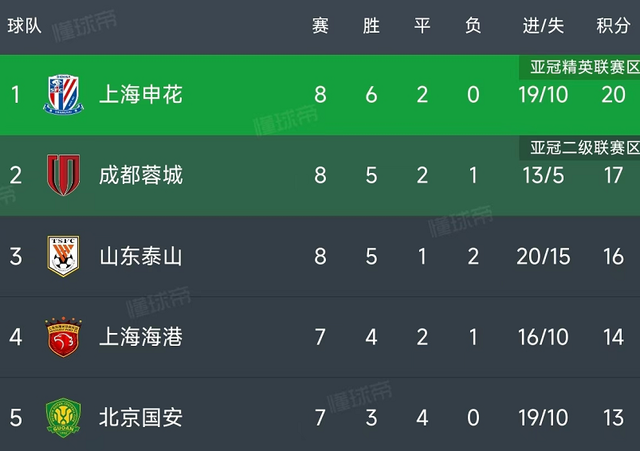The width and height of the screenshot is (640, 451).
Task: Open the 成都蓉城 team page
Action: 140,175
